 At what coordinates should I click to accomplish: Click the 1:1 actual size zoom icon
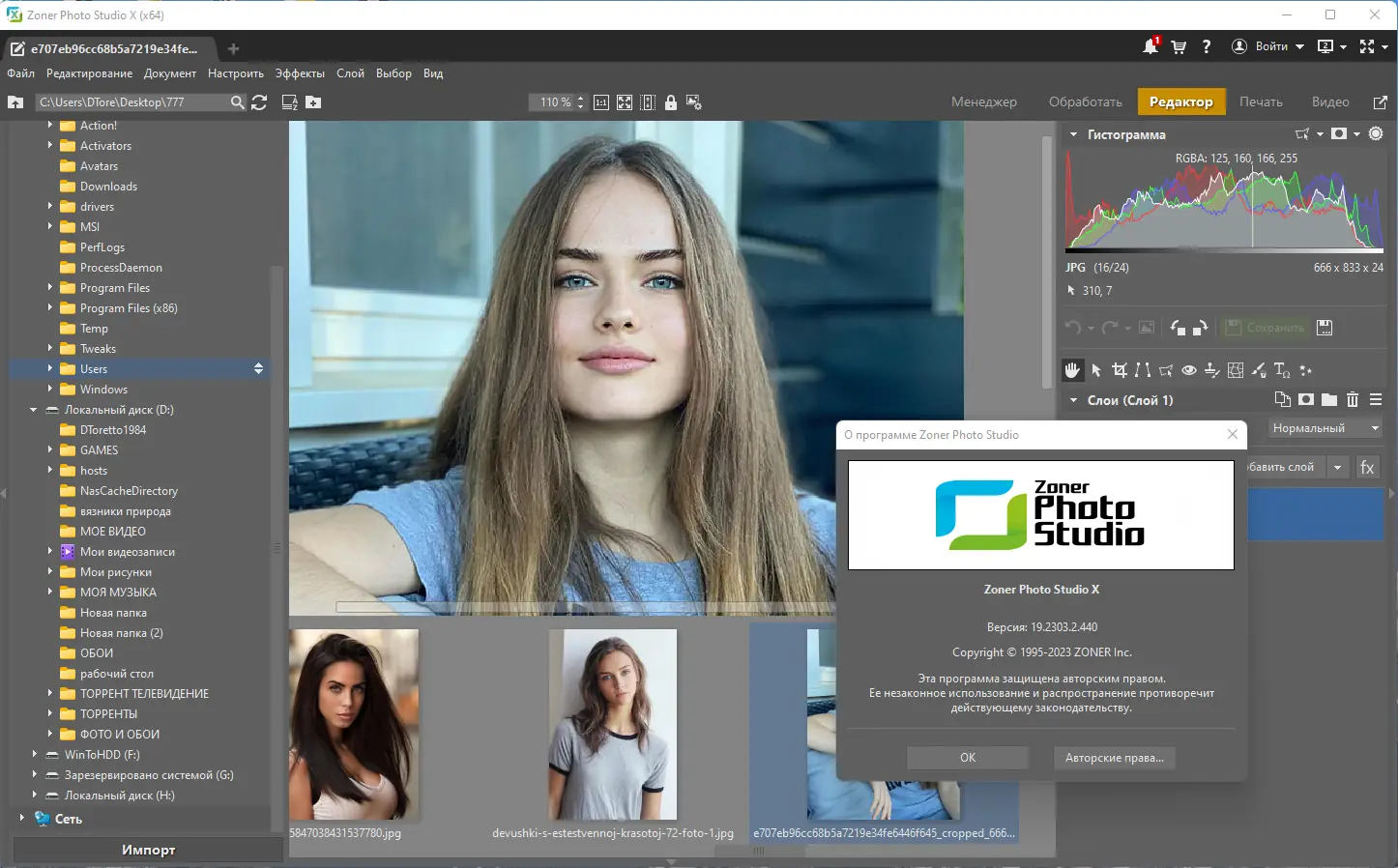[x=600, y=101]
